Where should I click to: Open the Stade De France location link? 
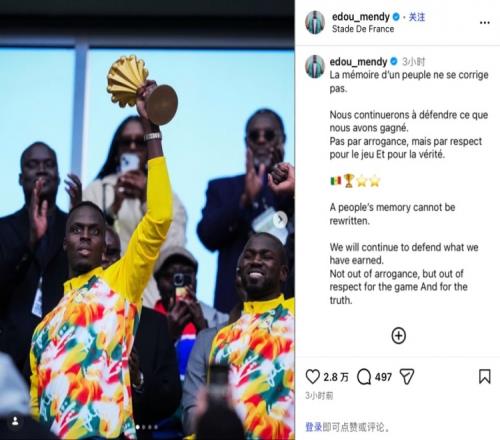(x=363, y=29)
